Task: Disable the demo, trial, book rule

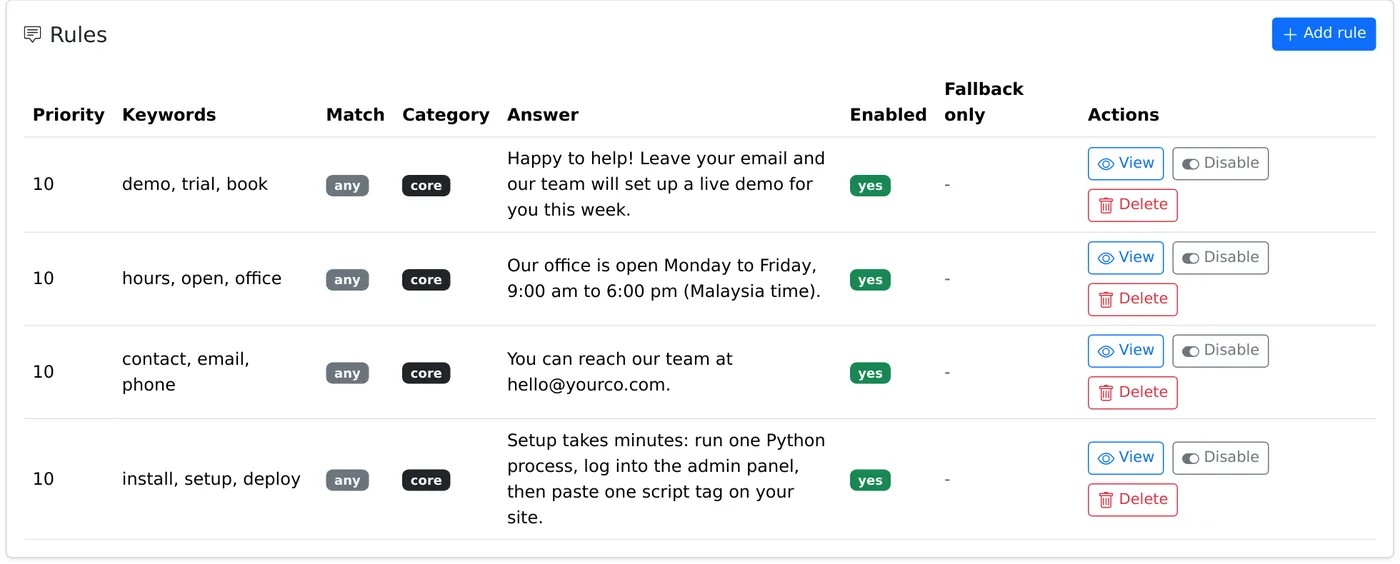Action: pos(1220,164)
